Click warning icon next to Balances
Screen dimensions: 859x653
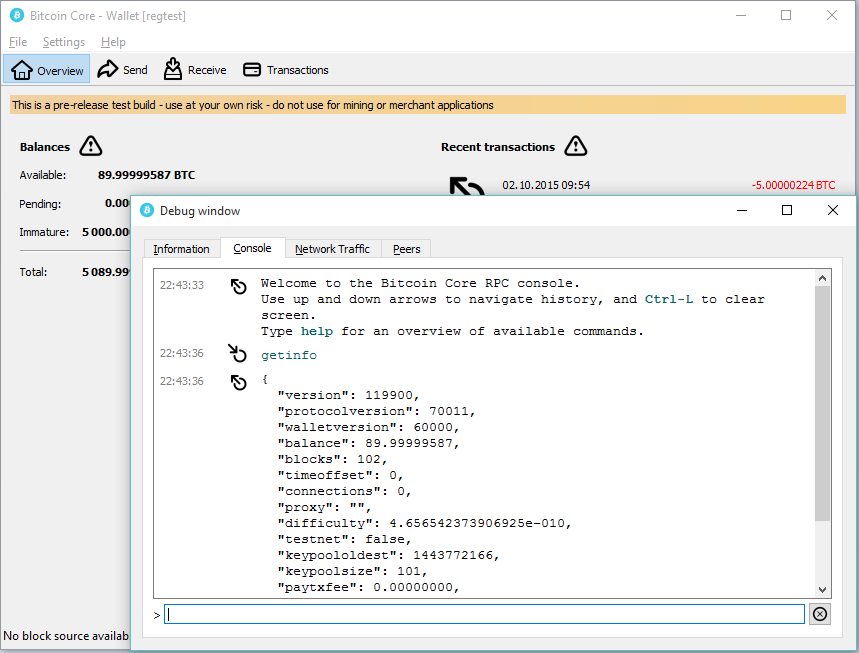tap(91, 147)
